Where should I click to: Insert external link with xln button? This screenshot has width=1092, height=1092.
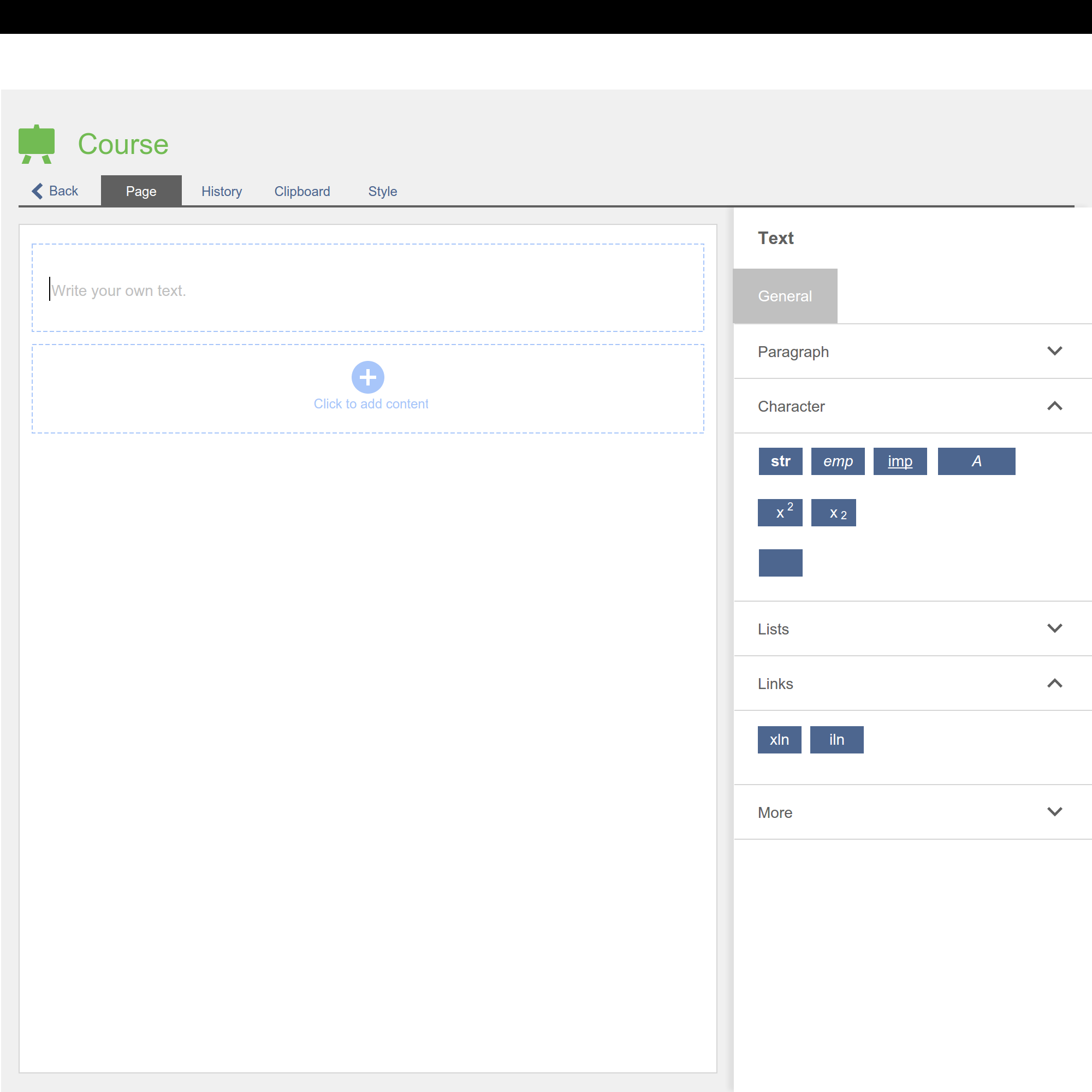click(779, 739)
